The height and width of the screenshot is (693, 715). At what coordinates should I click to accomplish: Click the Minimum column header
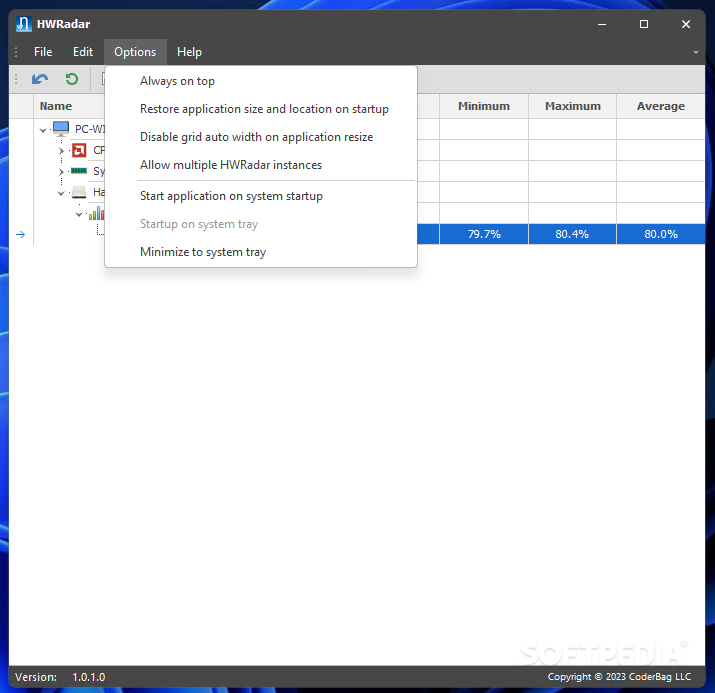click(484, 106)
